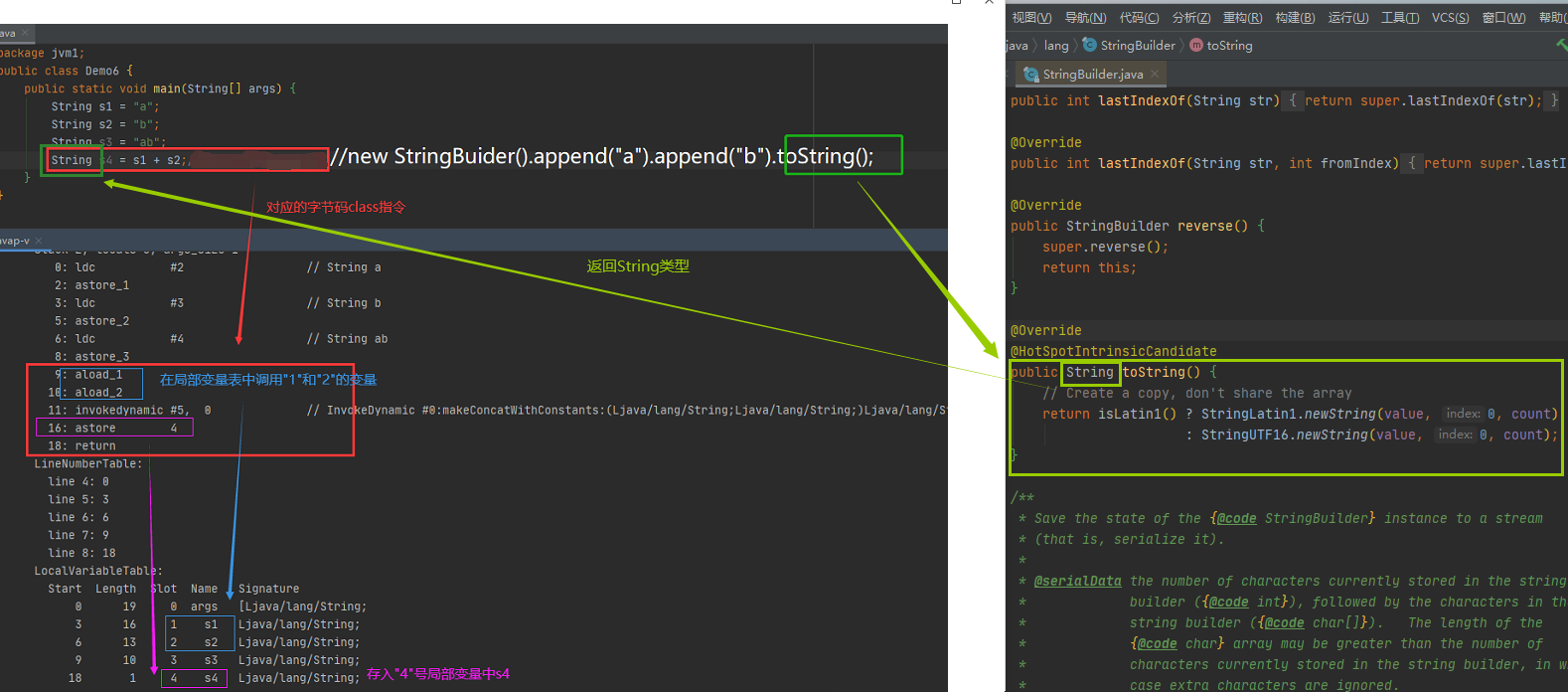Click bytecode line '2: astore_1'
This screenshot has width=1568, height=692.
click(91, 285)
